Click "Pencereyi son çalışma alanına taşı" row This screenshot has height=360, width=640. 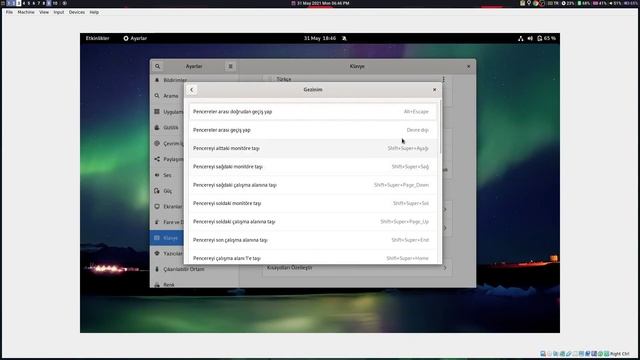pyautogui.click(x=313, y=240)
